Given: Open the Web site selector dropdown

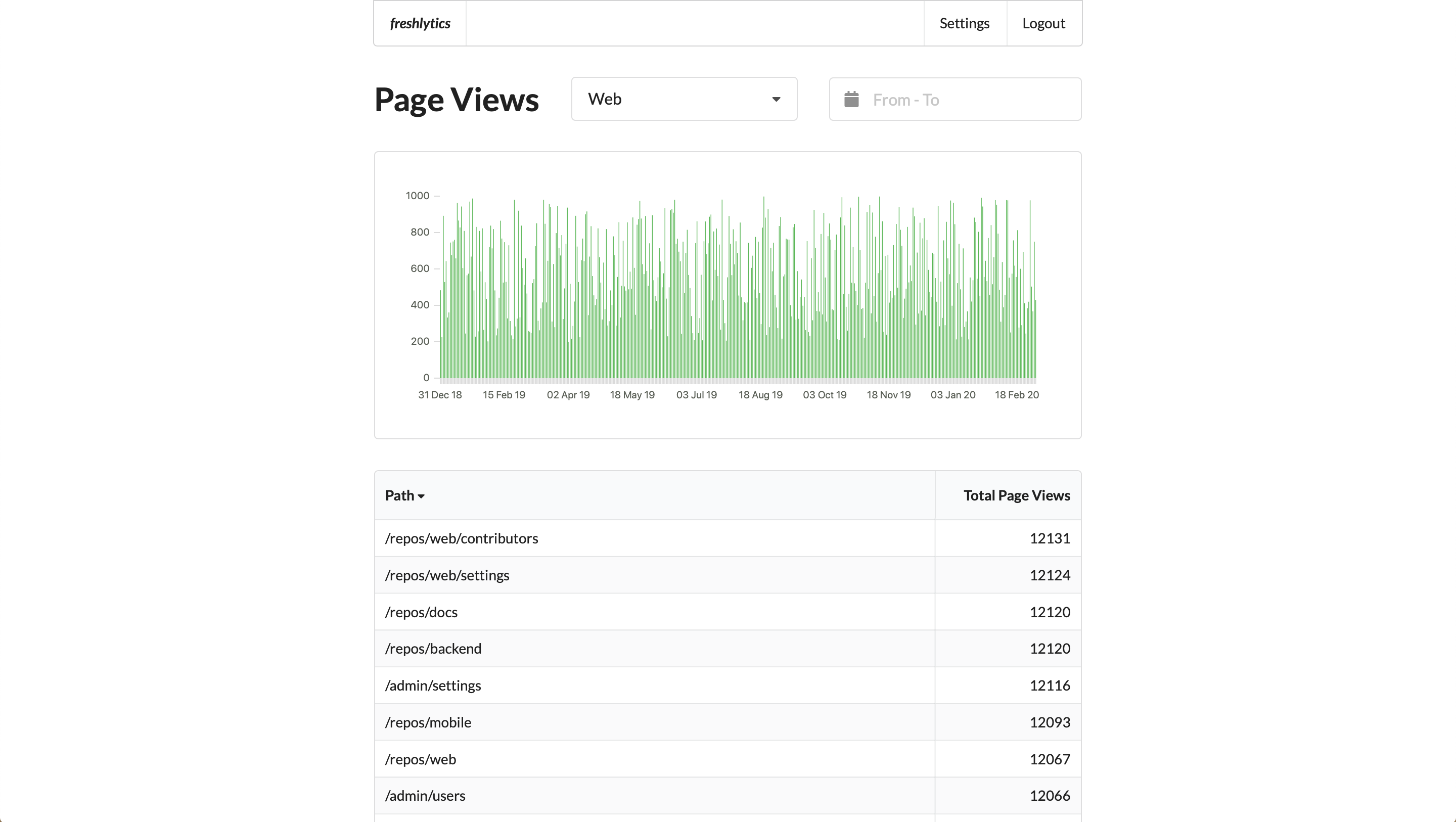Looking at the screenshot, I should [x=684, y=99].
